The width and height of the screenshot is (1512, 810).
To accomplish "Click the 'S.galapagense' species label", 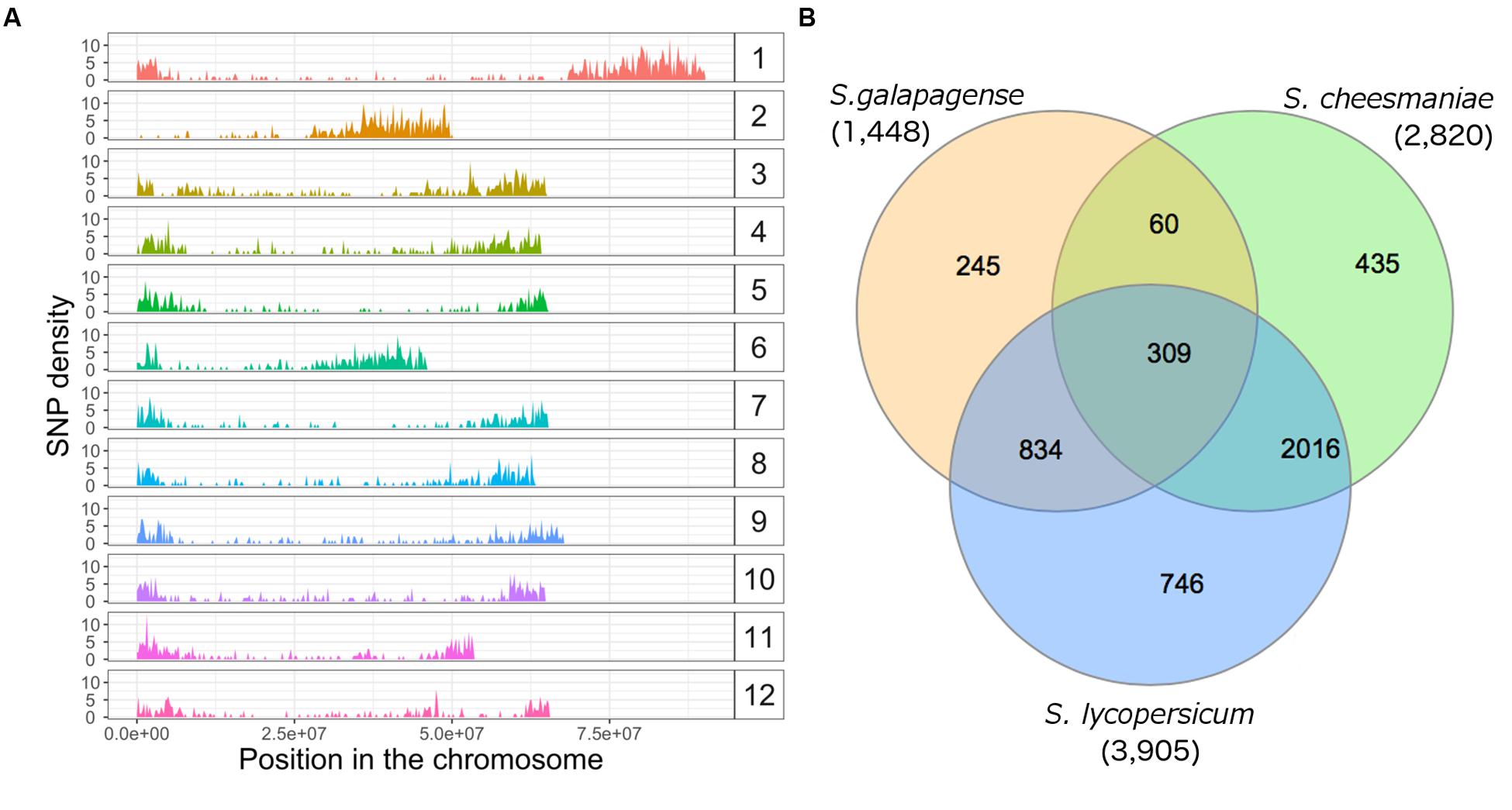I will pos(927,96).
